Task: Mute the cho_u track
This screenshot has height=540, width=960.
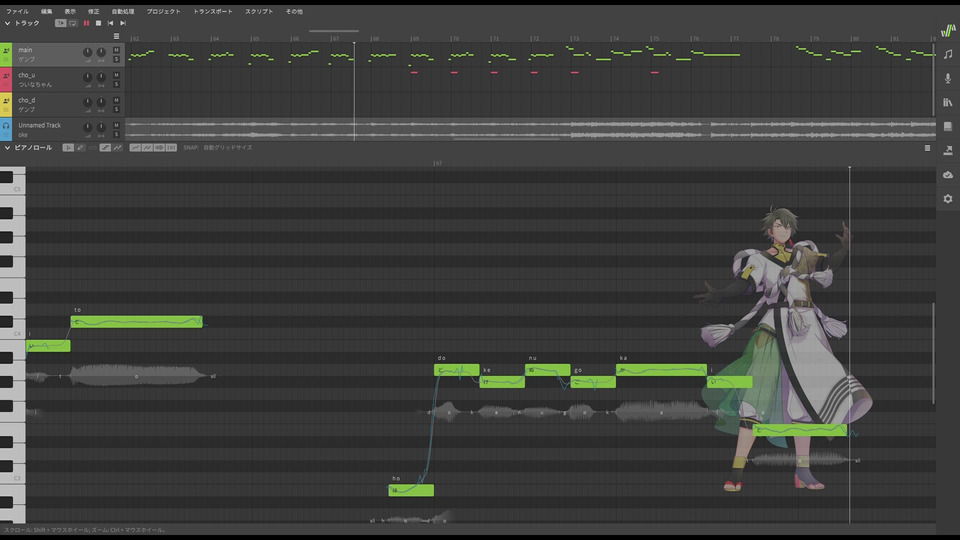Action: pos(116,75)
